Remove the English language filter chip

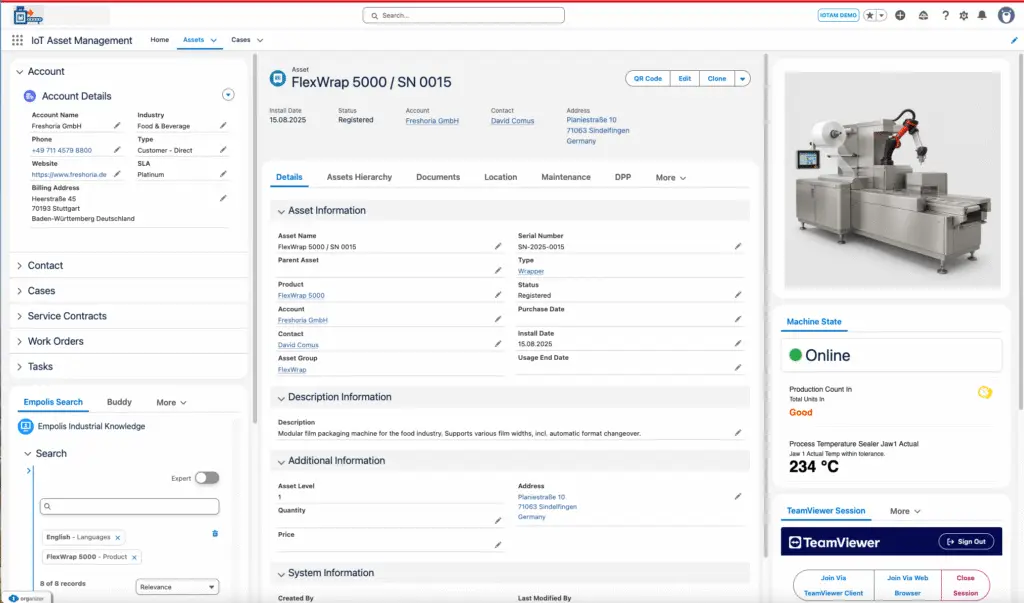(117, 538)
